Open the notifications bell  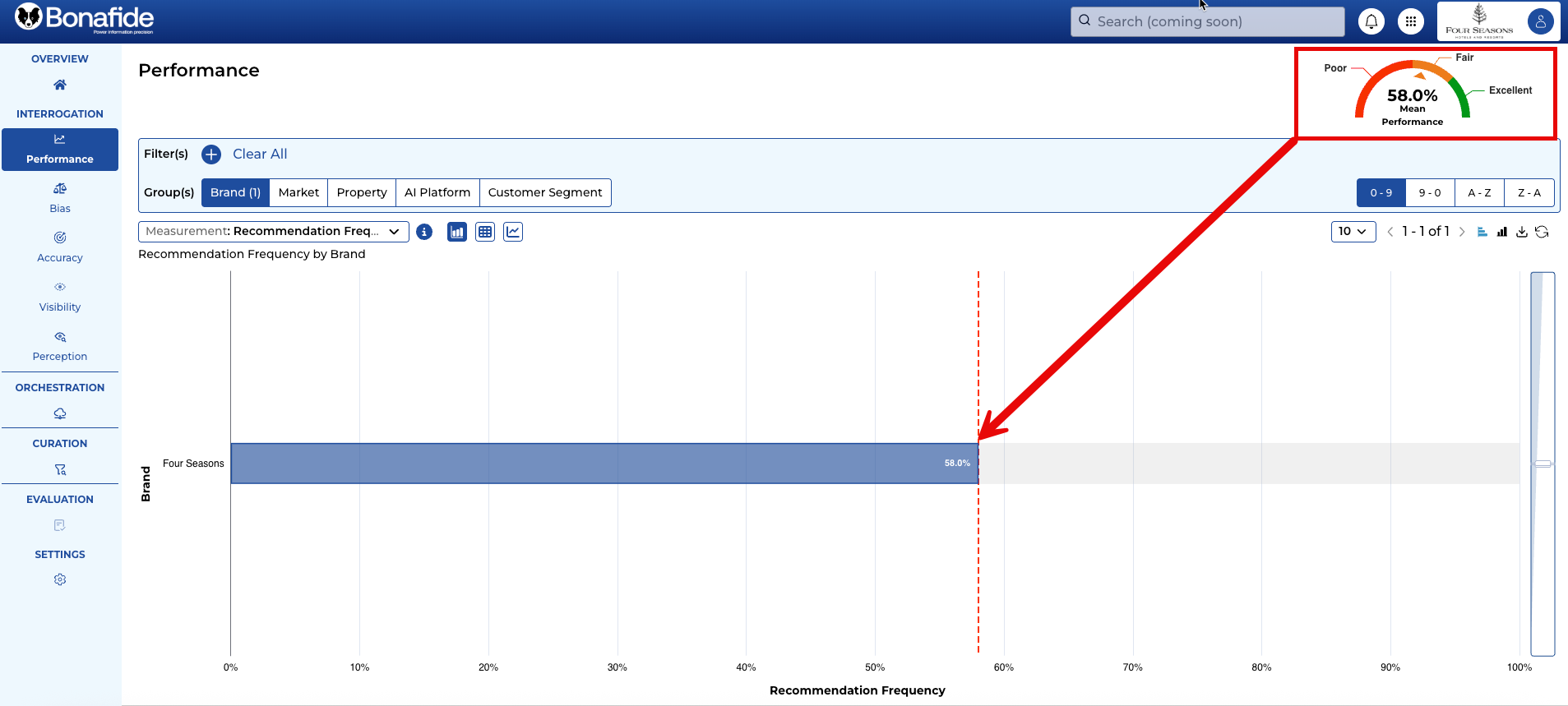[1371, 22]
